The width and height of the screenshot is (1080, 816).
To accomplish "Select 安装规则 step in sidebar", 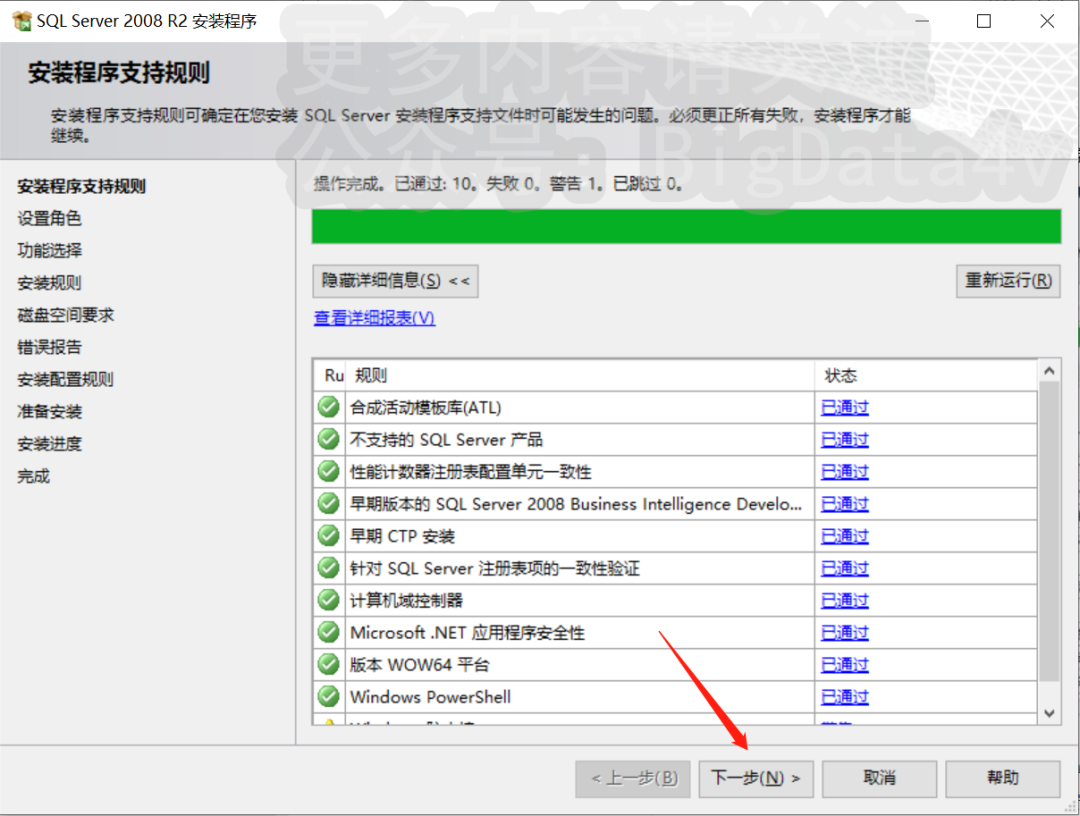I will point(50,283).
